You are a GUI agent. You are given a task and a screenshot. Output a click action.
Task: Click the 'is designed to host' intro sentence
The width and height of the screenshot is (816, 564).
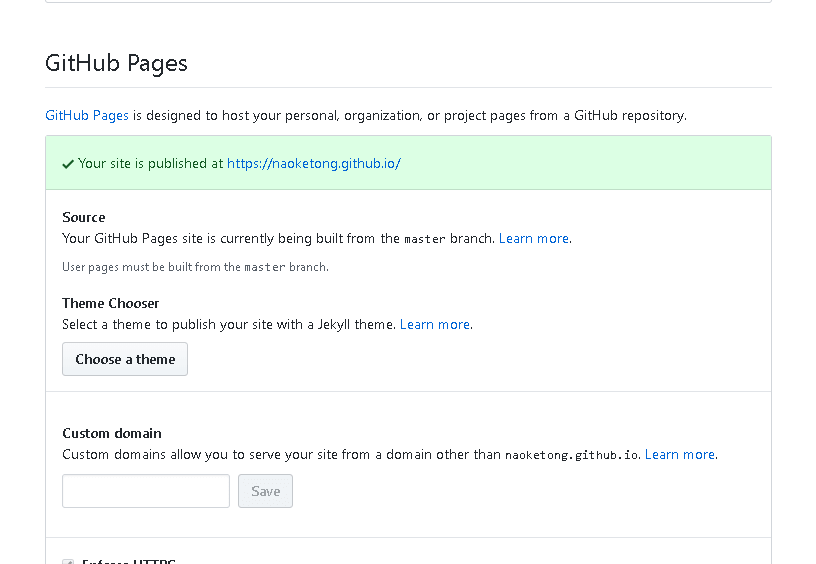[x=410, y=116]
